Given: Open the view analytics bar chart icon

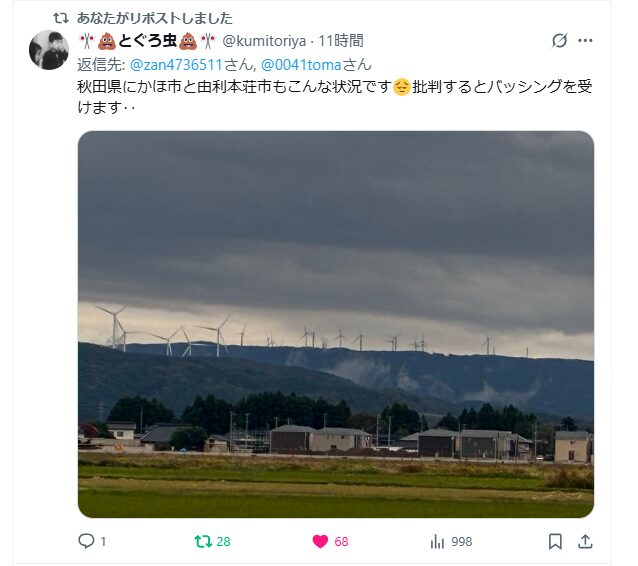Looking at the screenshot, I should 437,542.
